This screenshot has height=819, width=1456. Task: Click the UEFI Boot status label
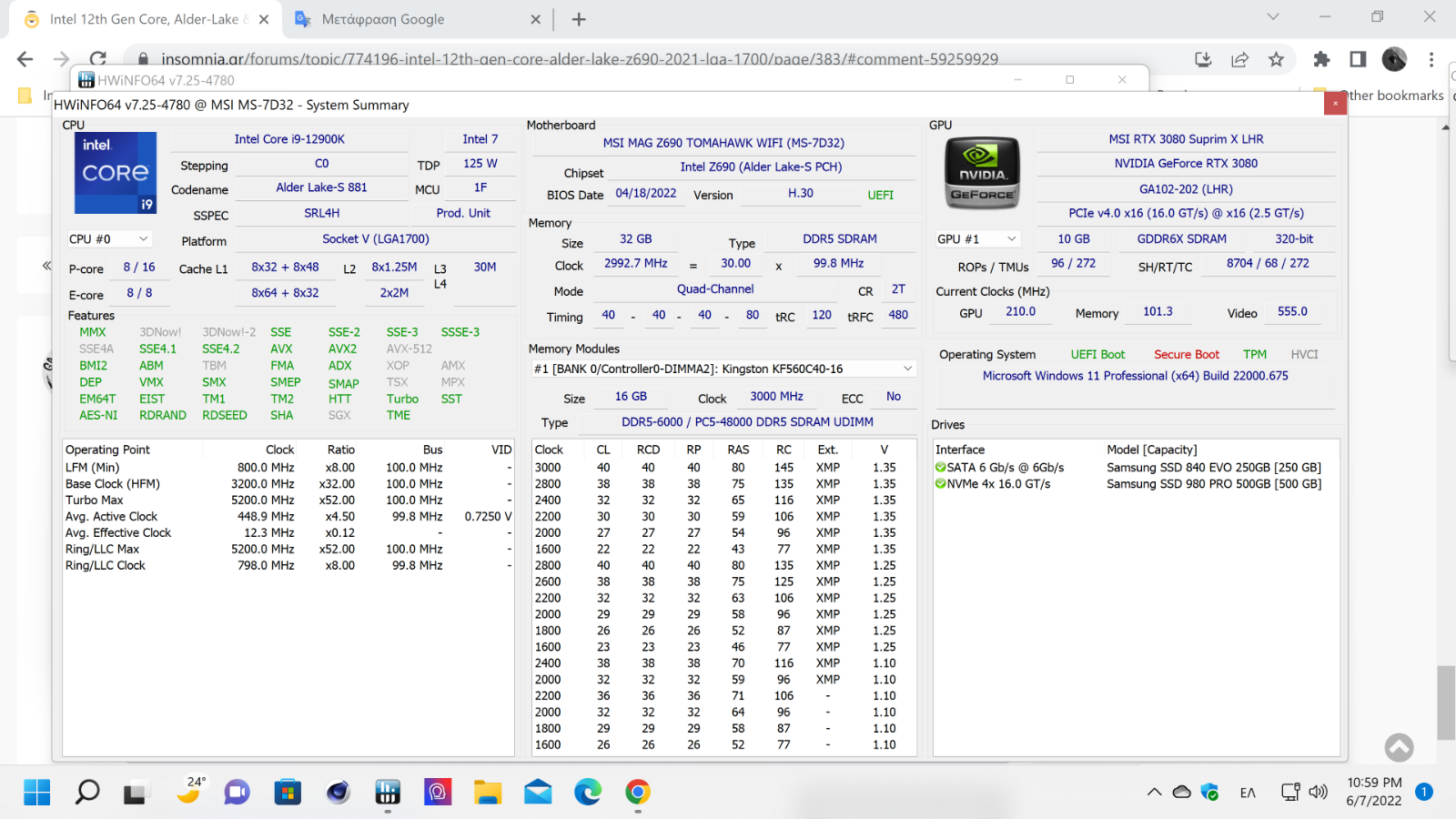(1097, 355)
